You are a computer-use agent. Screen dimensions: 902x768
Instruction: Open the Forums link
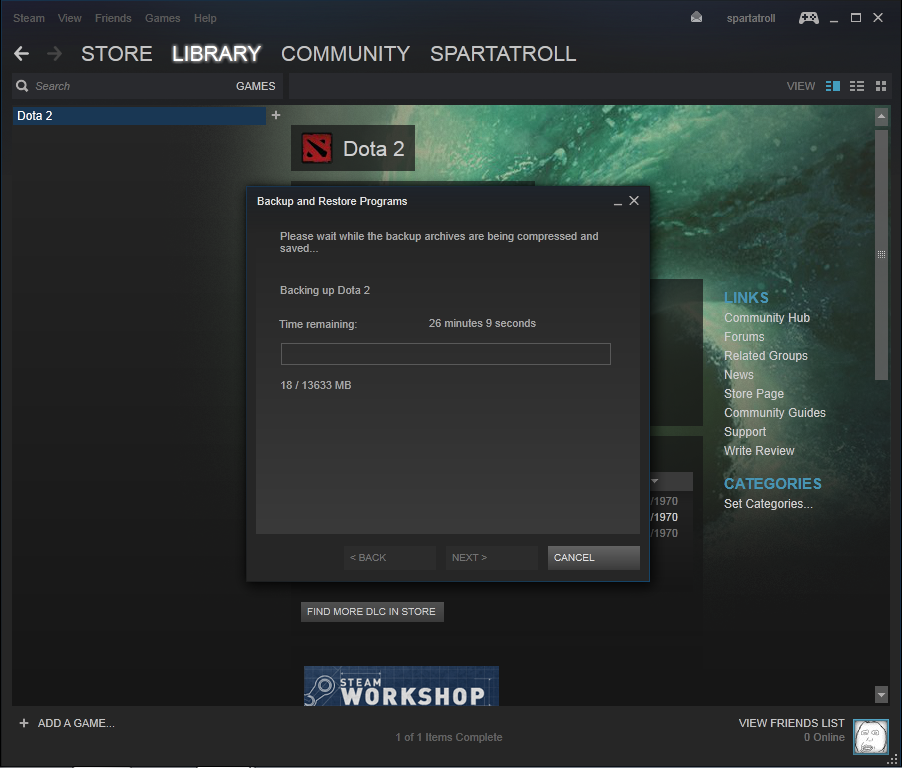point(744,337)
